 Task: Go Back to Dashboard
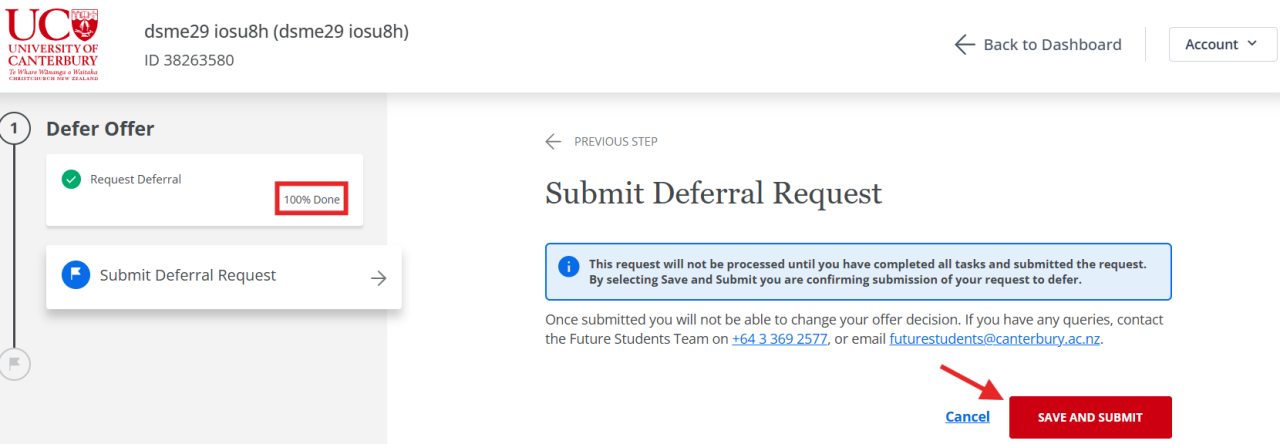pyautogui.click(x=1052, y=44)
